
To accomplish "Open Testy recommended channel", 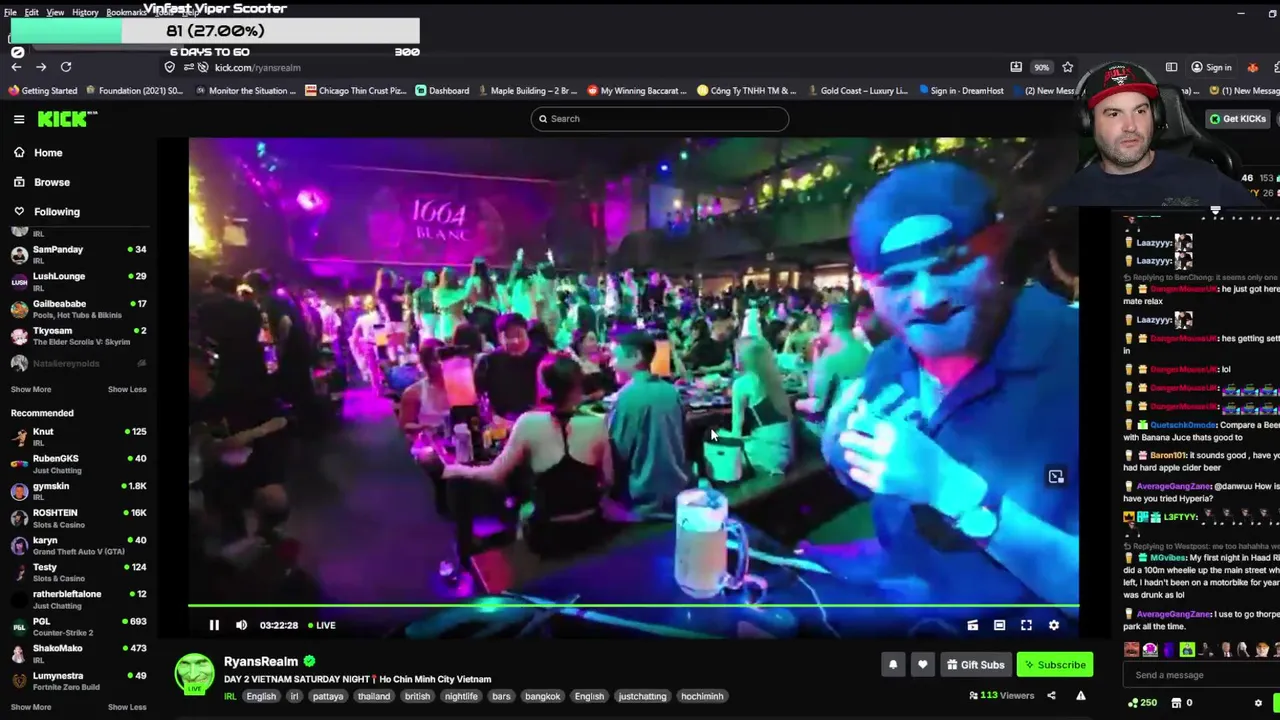I will coord(78,571).
